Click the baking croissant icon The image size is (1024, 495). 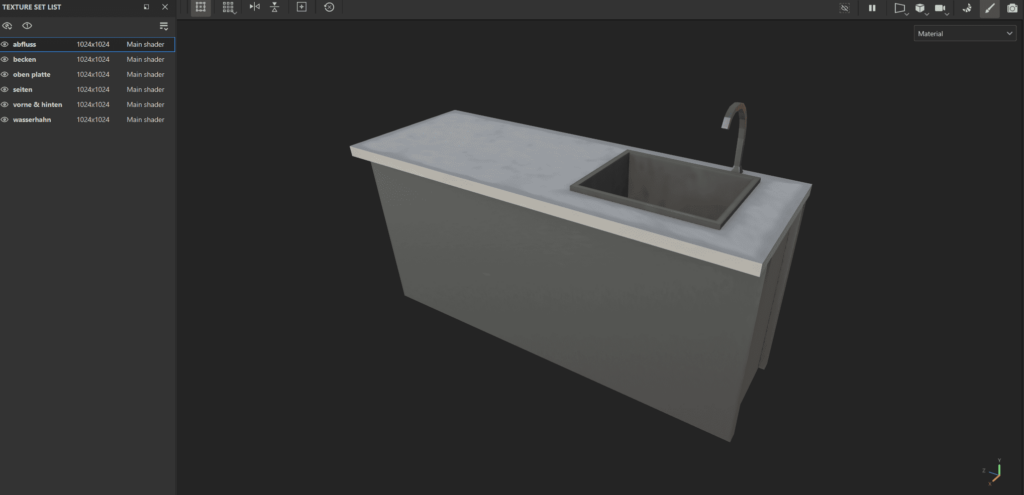tap(966, 8)
